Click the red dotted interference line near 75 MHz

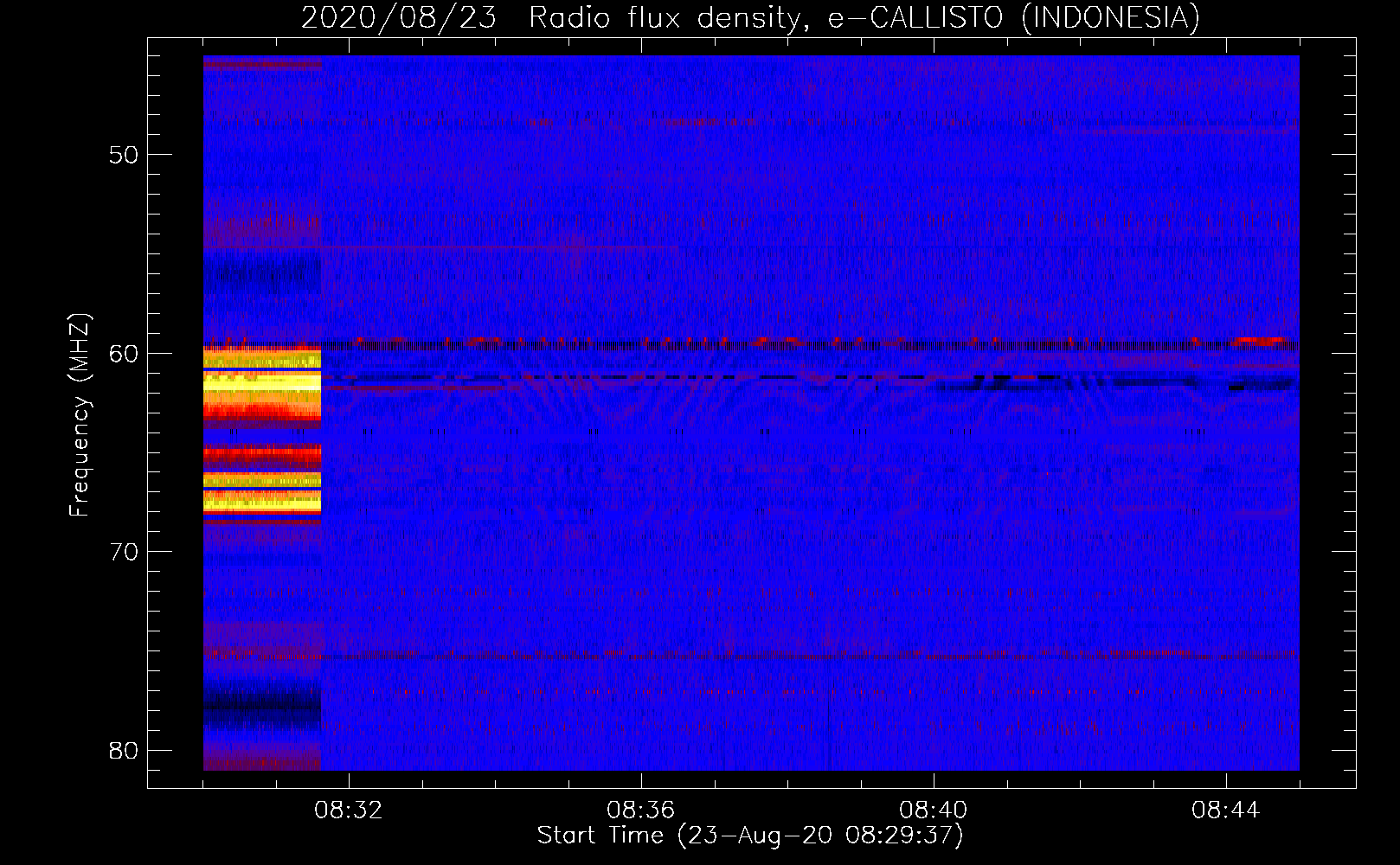click(x=750, y=655)
